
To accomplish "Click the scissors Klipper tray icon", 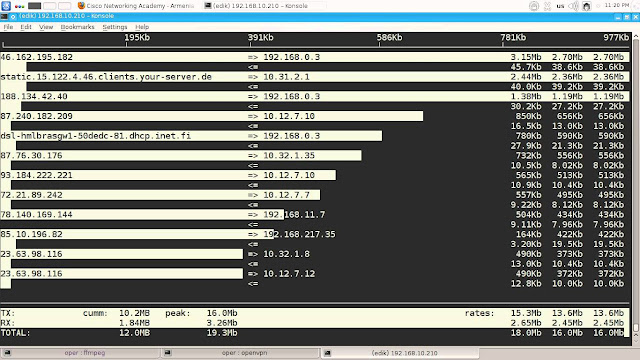I will point(547,6).
